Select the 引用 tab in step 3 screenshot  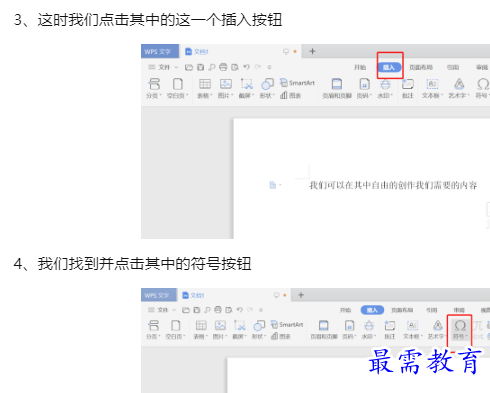tap(453, 67)
